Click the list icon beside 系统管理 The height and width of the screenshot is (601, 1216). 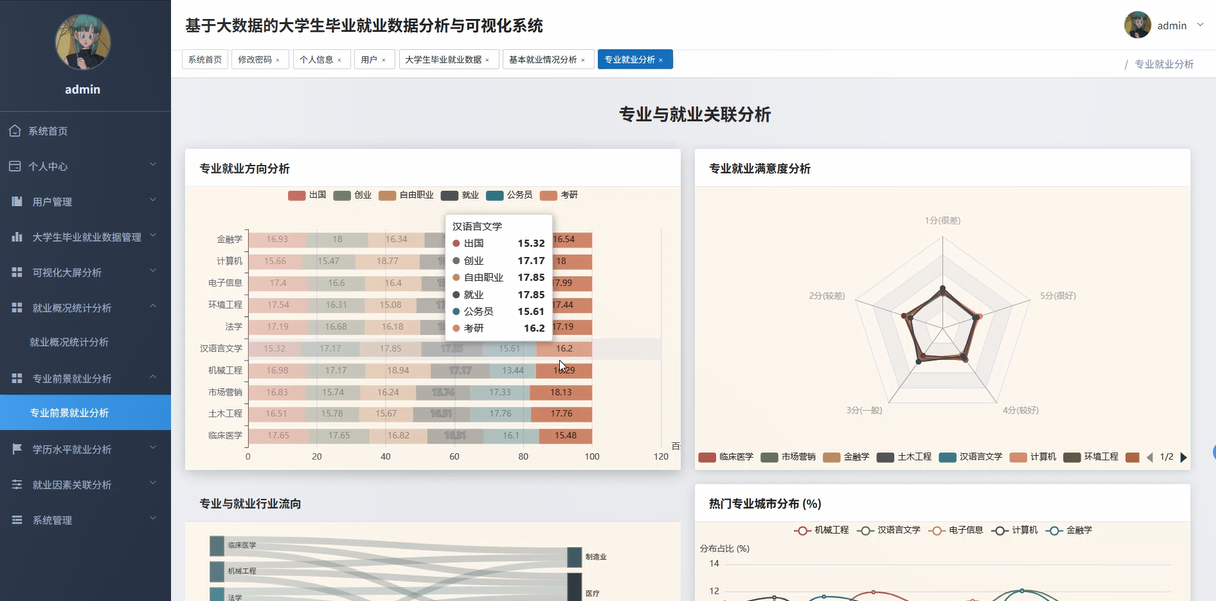click(x=17, y=520)
